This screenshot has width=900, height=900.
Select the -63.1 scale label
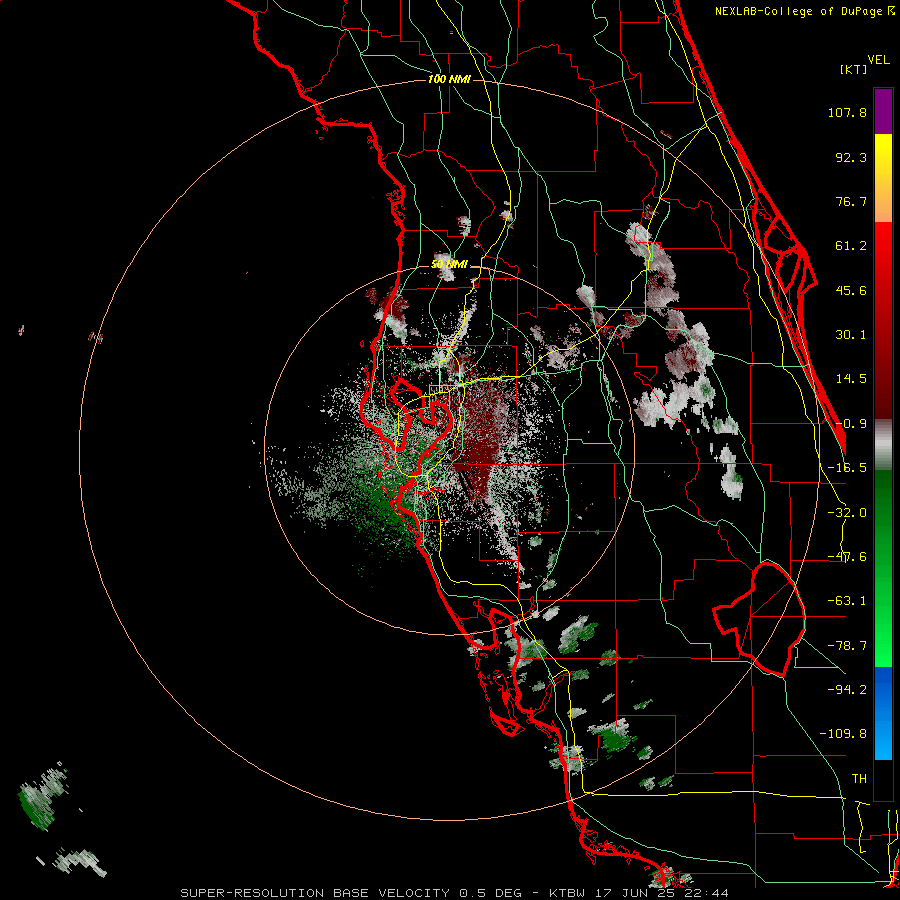[x=847, y=601]
